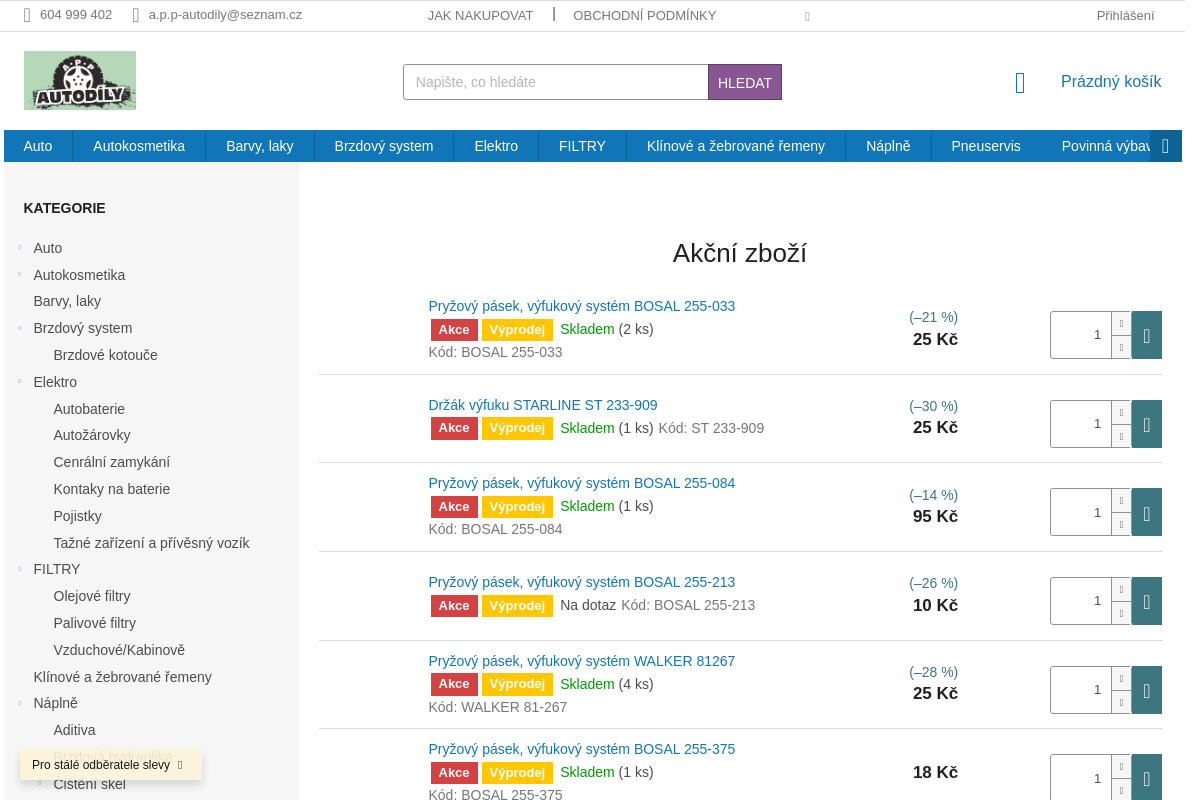The height and width of the screenshot is (800, 1200).
Task: Increase quantity for BOSAL 255-084
Action: [x=1121, y=500]
